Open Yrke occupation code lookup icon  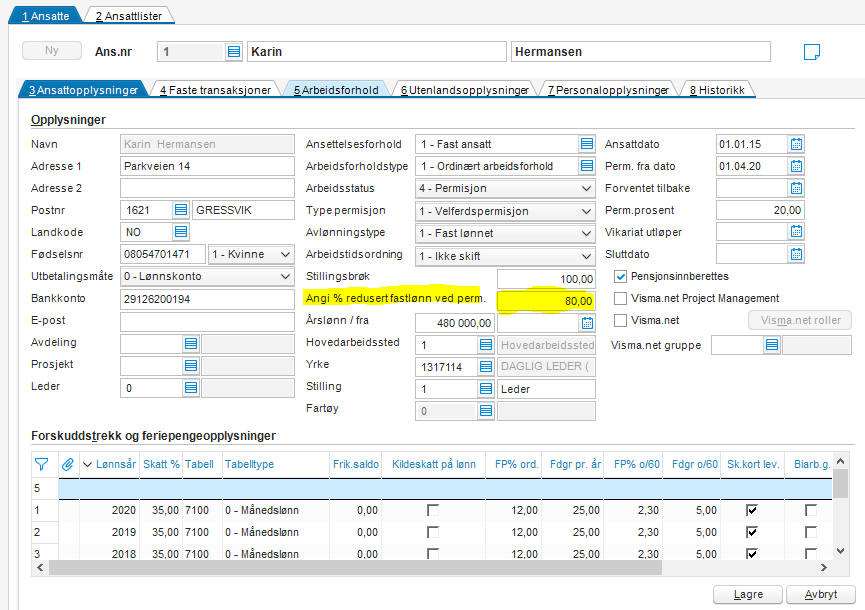point(485,366)
